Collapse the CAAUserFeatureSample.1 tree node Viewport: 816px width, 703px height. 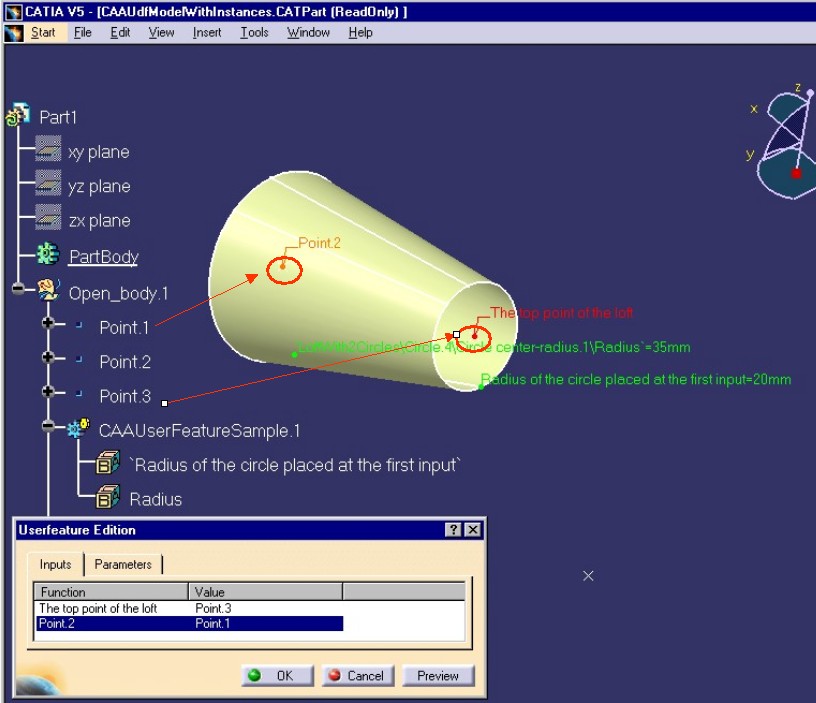(x=48, y=426)
